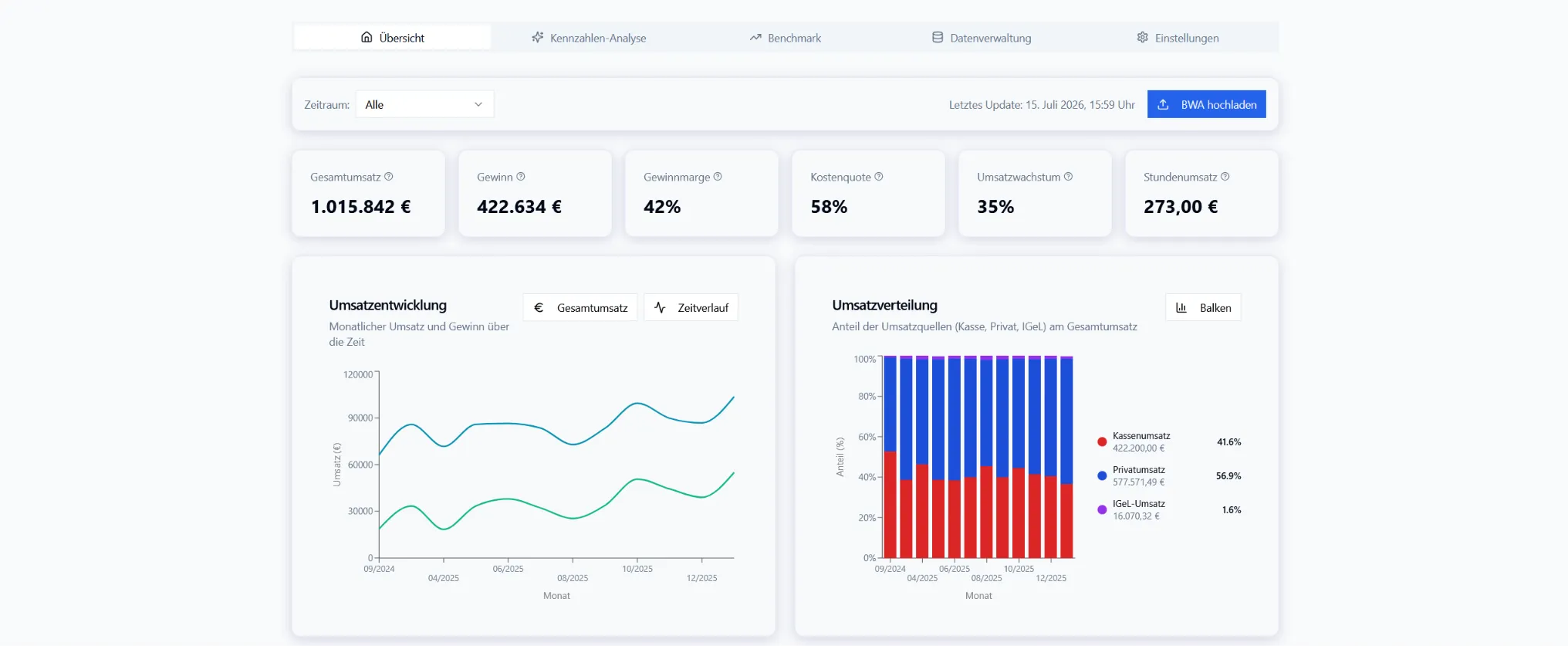Viewport: 1568px width, 646px height.
Task: Show the Gesamtumsatz help tooltip icon
Action: [389, 177]
